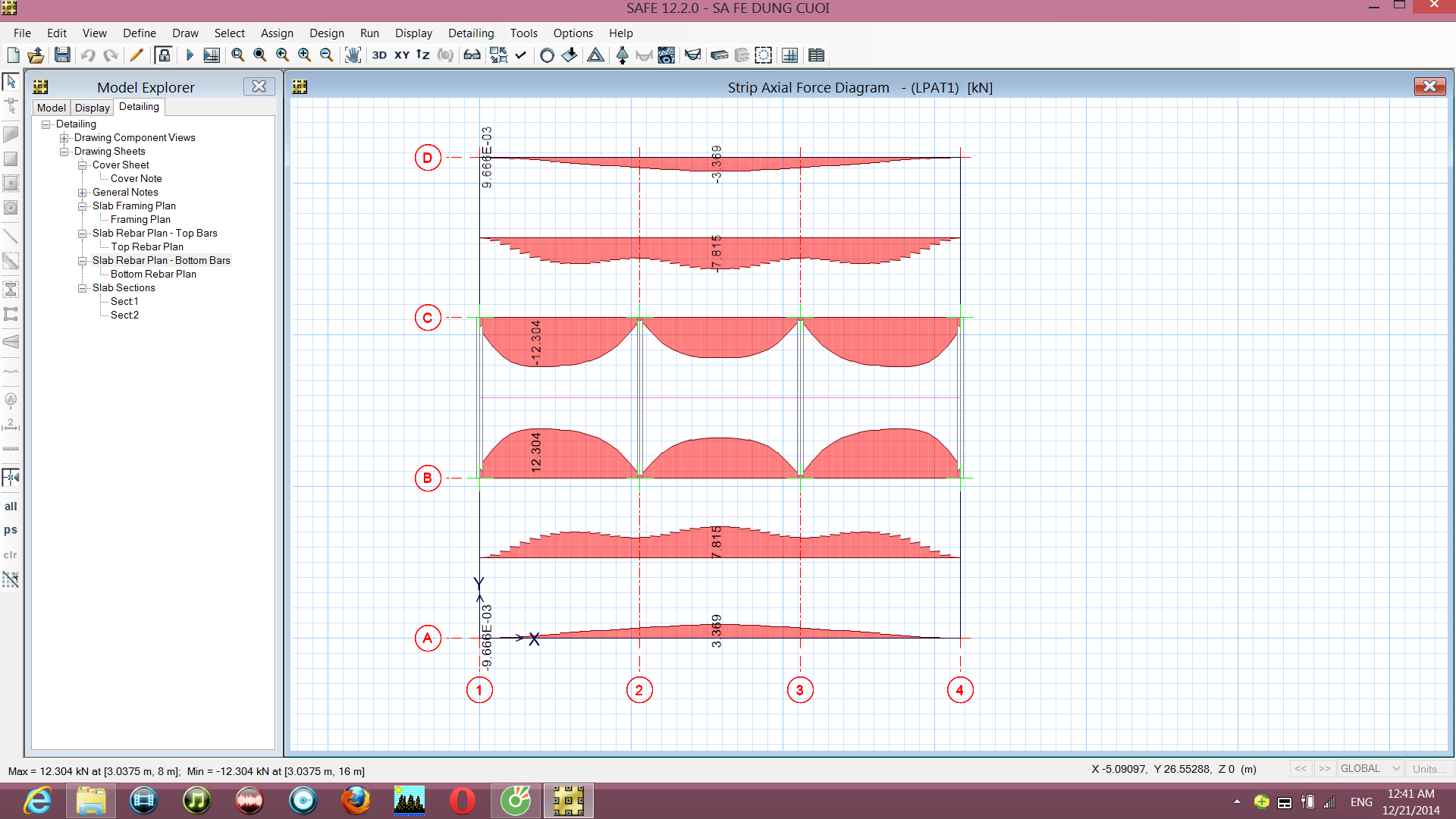The height and width of the screenshot is (819, 1456).
Task: Click the Undo arrow in the toolbar
Action: (x=88, y=55)
